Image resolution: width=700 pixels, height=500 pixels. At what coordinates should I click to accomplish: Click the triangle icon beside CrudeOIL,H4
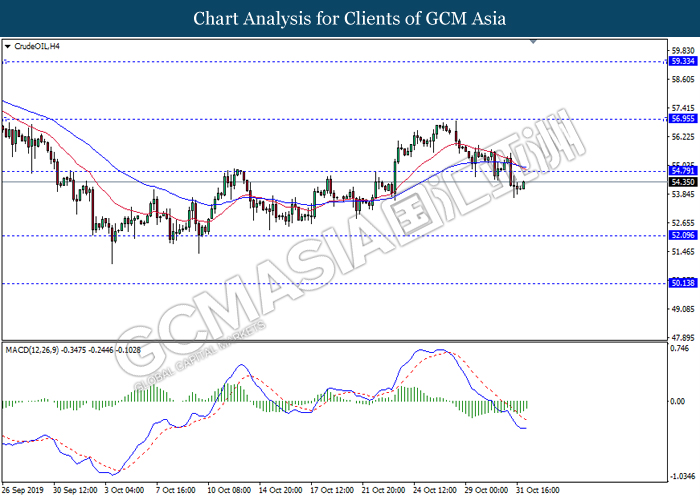click(8, 46)
